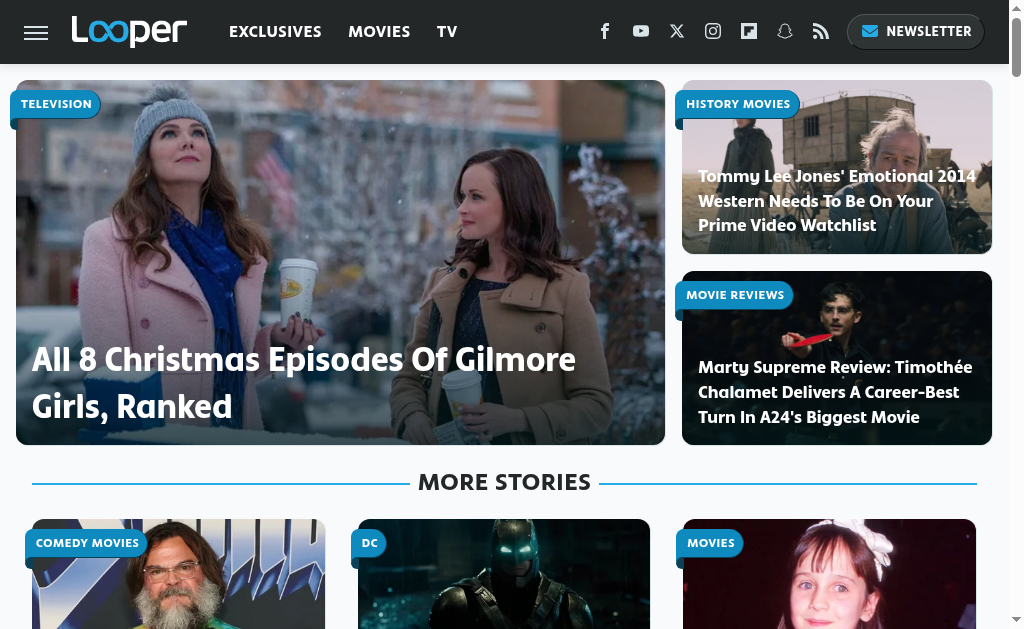Open Looper's Facebook page icon

[605, 31]
